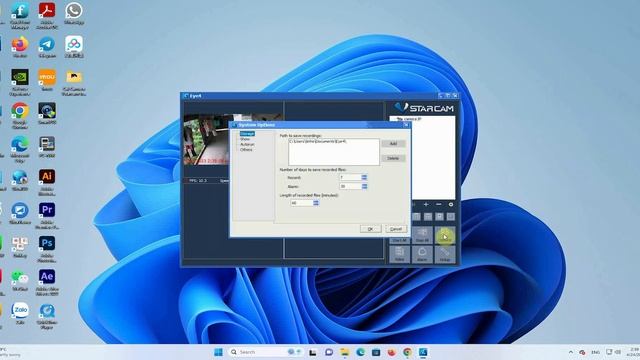Click the highlighted option button in Eye4
Viewport: 640px width, 360px height.
[444, 236]
